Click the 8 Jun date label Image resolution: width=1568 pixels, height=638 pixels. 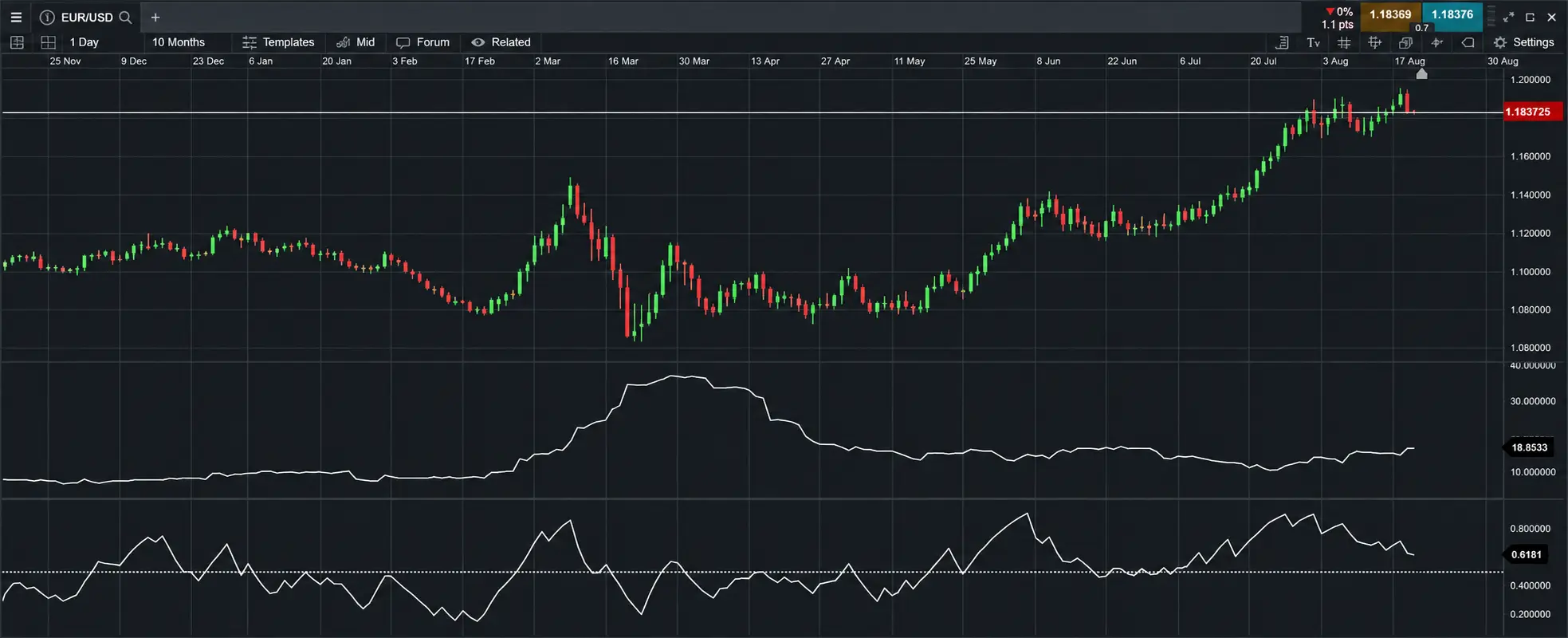click(1048, 61)
